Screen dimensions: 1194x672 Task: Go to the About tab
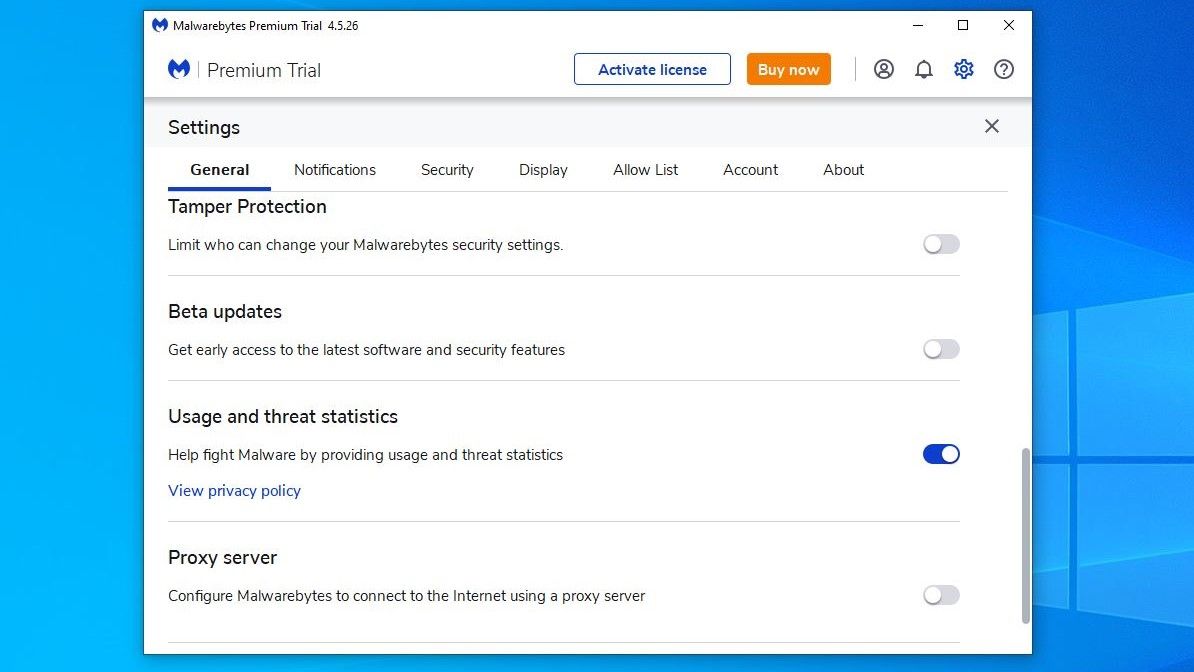843,170
